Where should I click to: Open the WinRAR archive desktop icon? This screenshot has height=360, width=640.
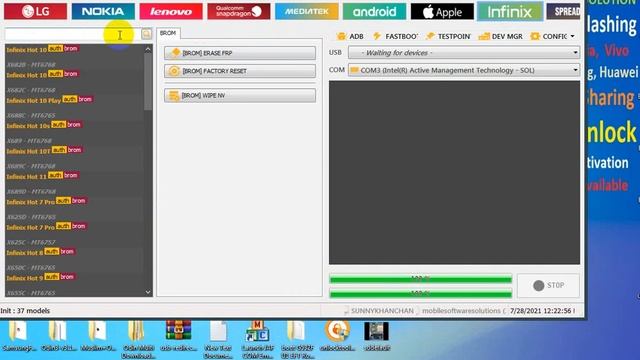click(178, 336)
